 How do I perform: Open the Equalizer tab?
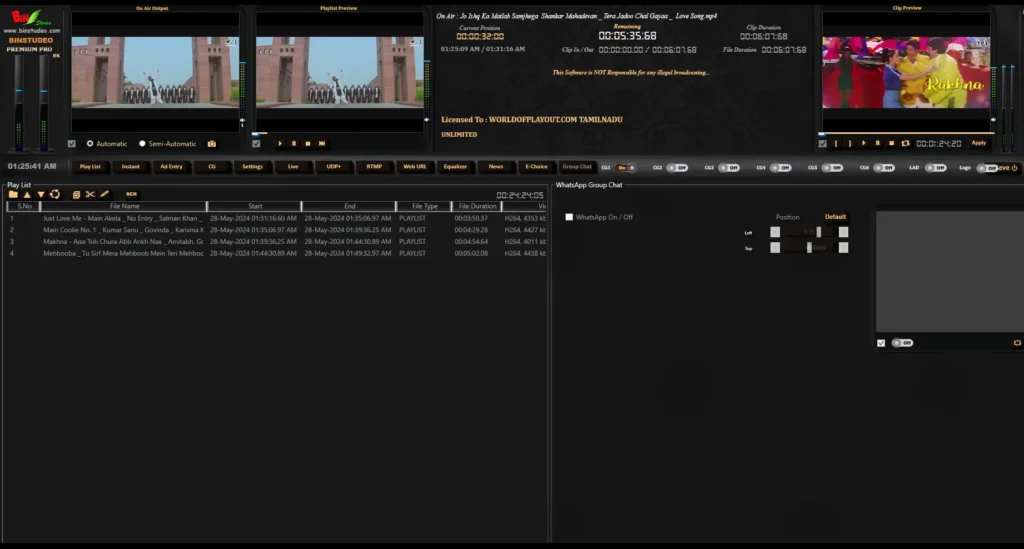point(455,166)
